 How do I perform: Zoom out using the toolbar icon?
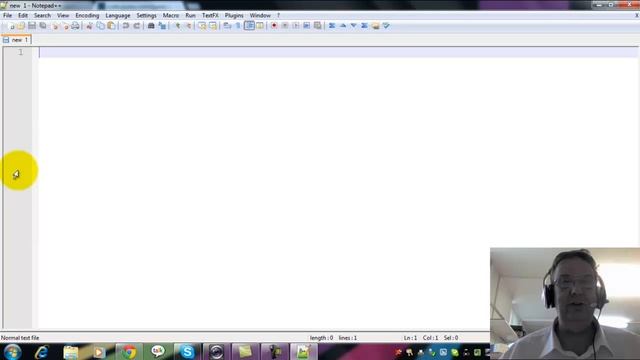188,26
